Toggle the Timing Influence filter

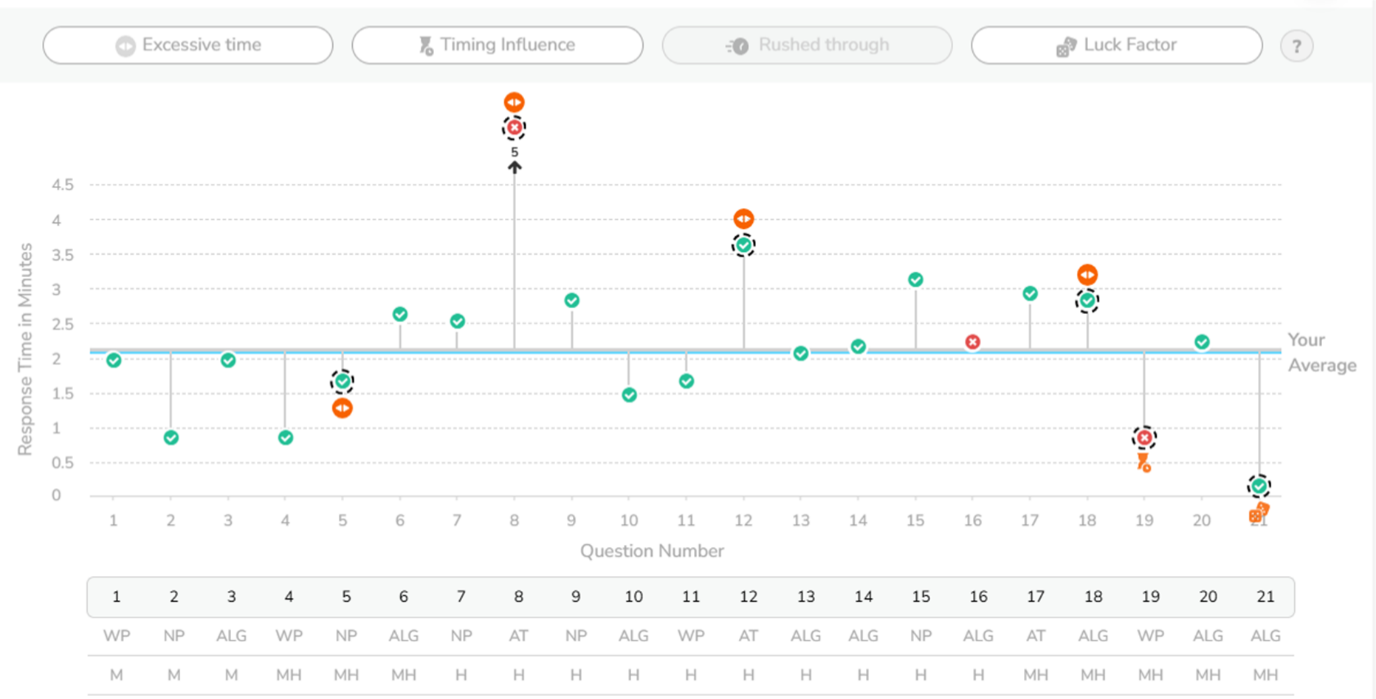pos(497,45)
